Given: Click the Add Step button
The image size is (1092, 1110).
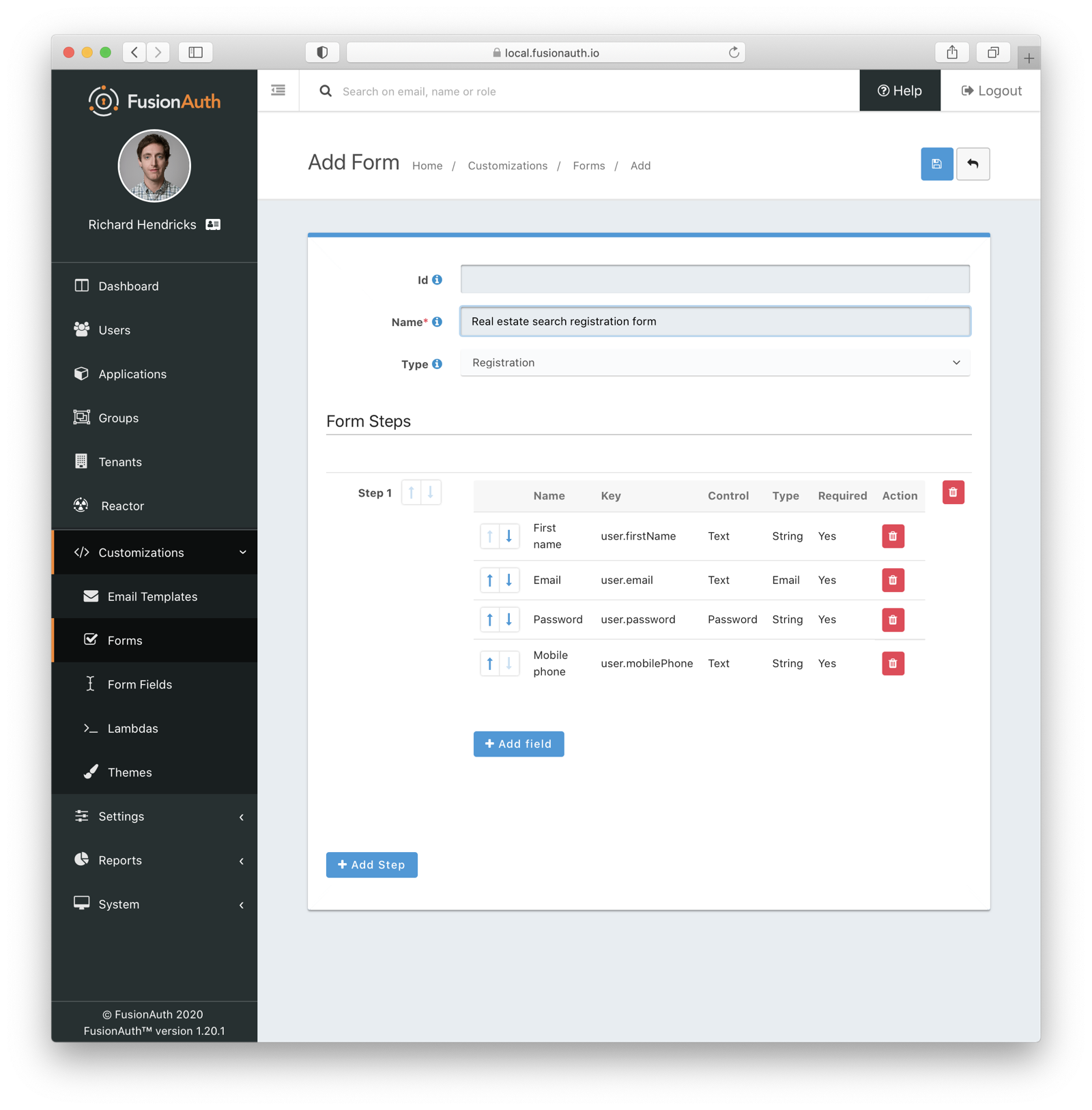Looking at the screenshot, I should click(371, 865).
